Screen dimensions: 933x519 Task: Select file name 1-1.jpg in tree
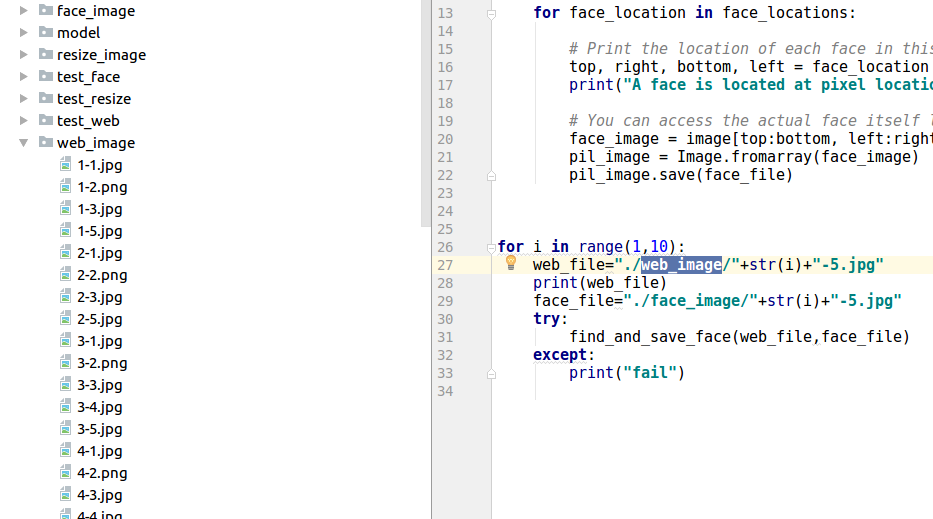pos(99,165)
